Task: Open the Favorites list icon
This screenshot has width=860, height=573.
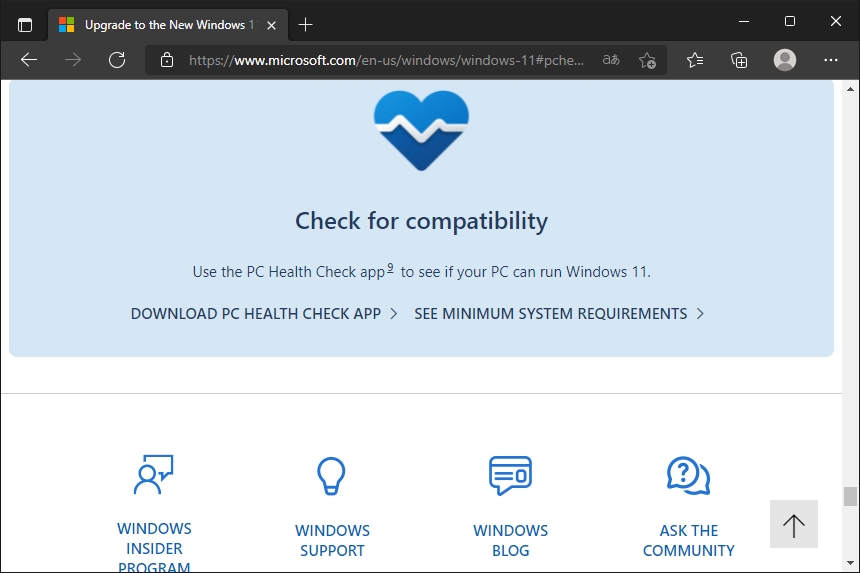Action: coord(695,60)
